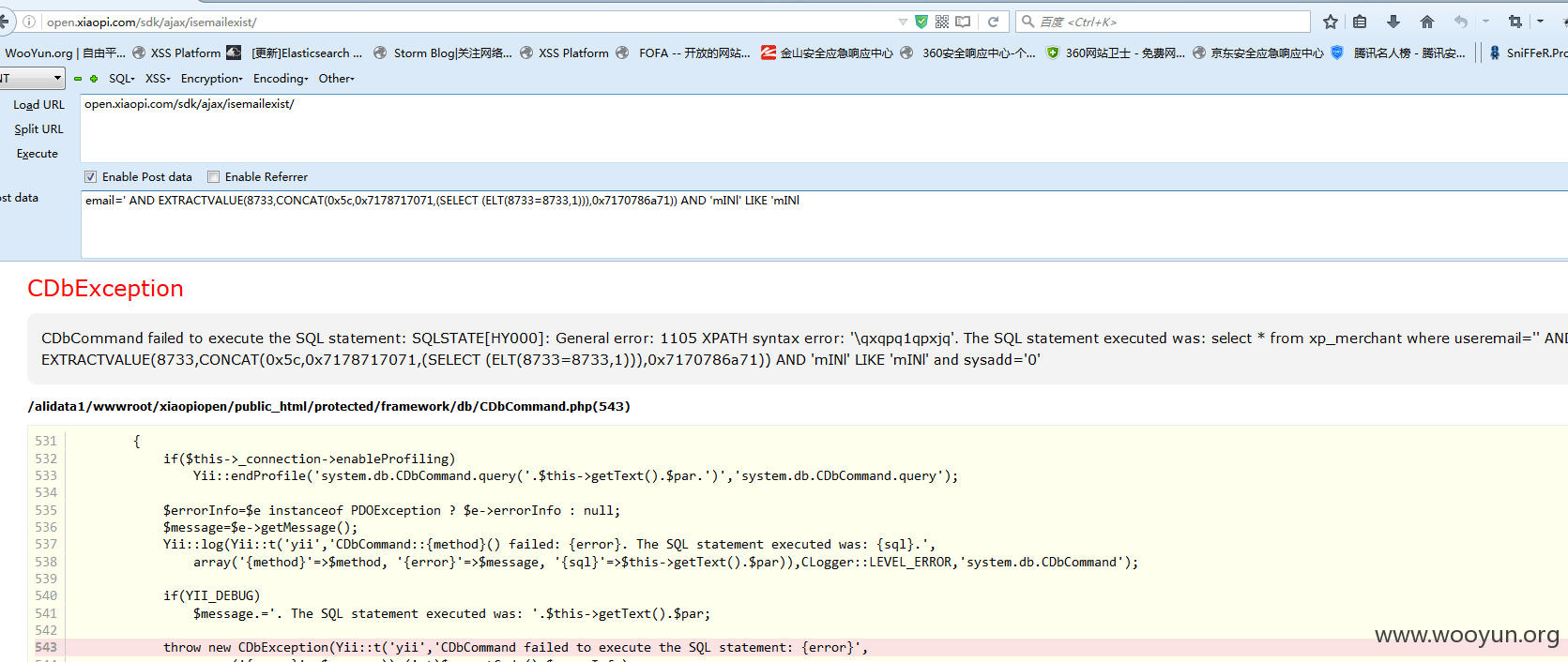The image size is (1568, 662).
Task: Open the 金山安全应急响应中心 bookmark
Action: tap(828, 53)
